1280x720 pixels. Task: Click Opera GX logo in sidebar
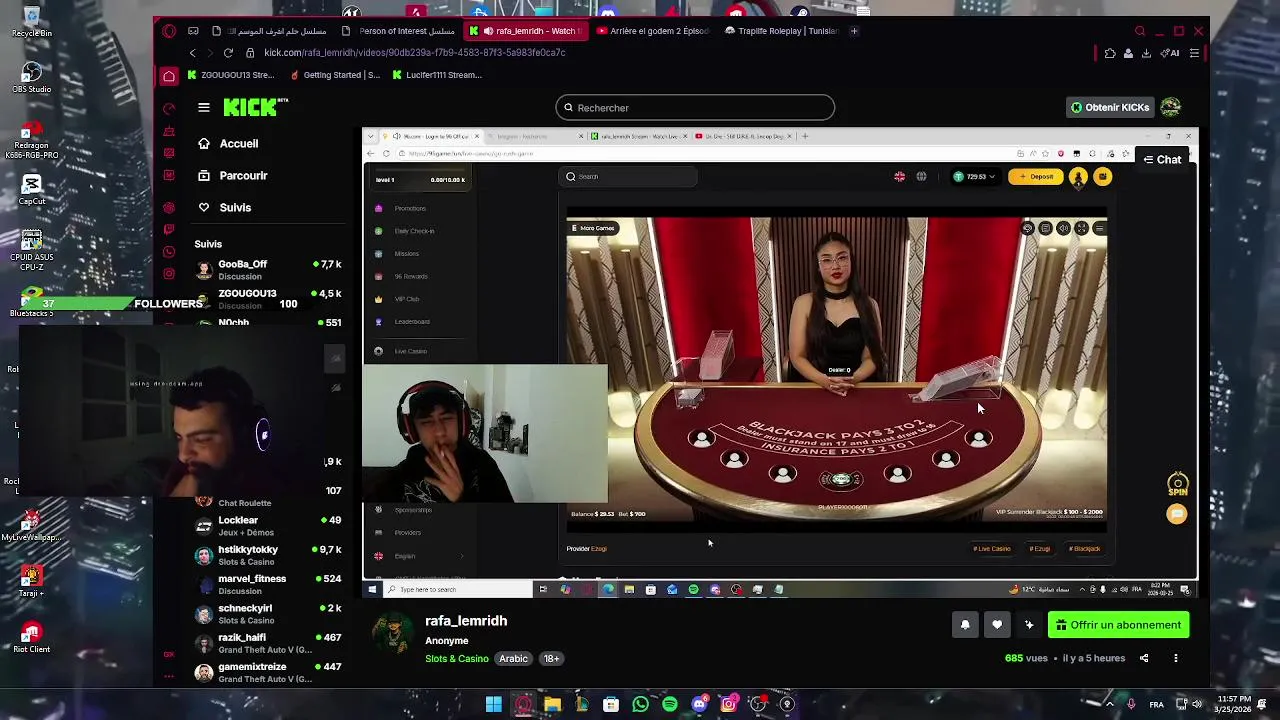click(169, 31)
